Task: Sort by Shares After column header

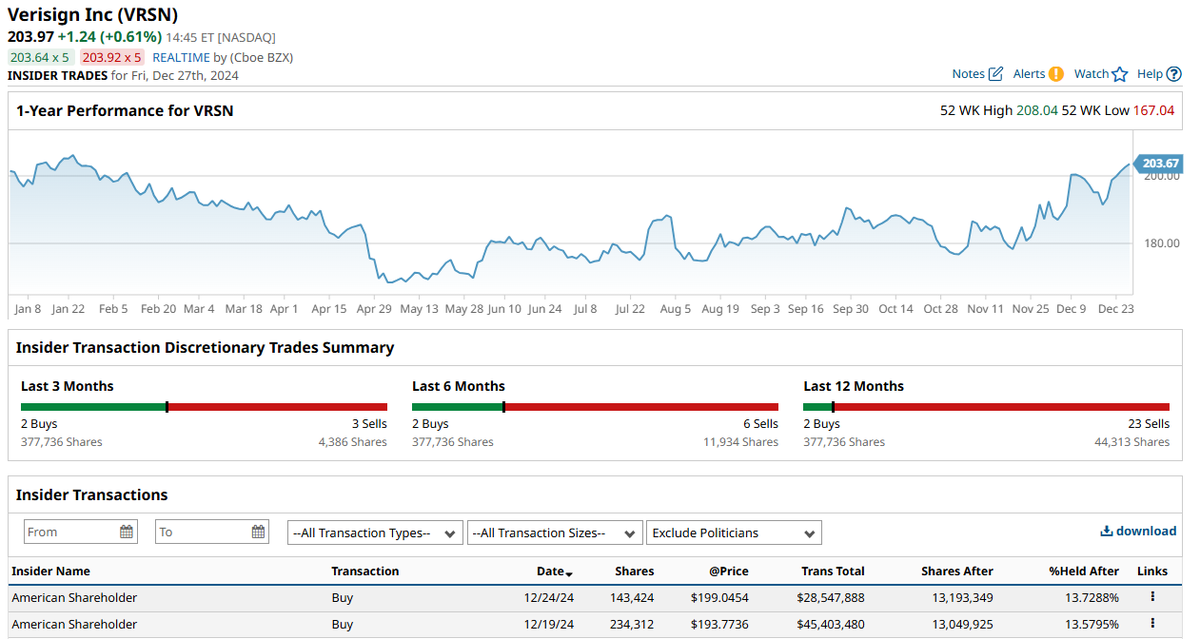Action: tap(957, 571)
